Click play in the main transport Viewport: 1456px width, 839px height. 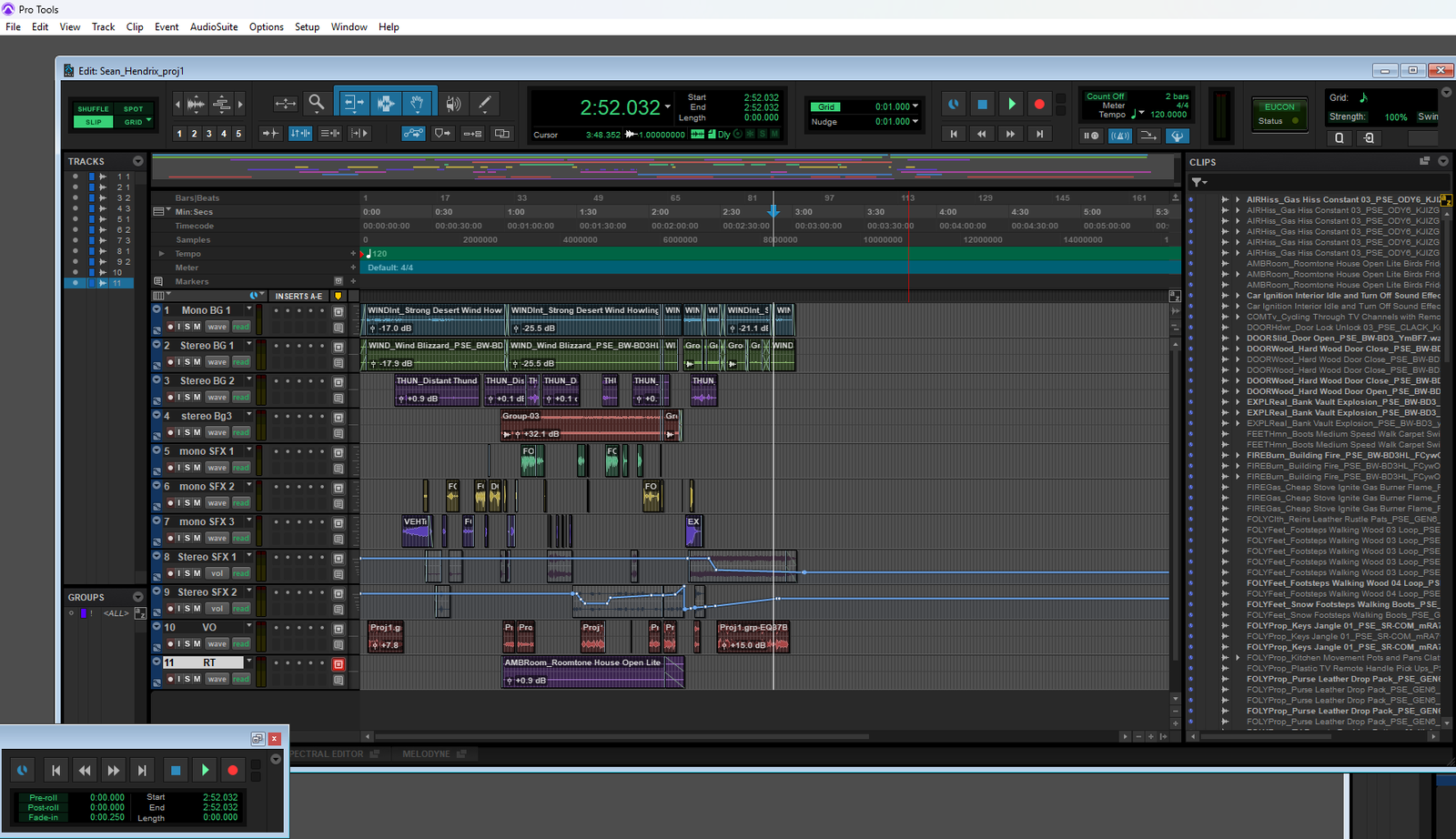[x=1011, y=104]
